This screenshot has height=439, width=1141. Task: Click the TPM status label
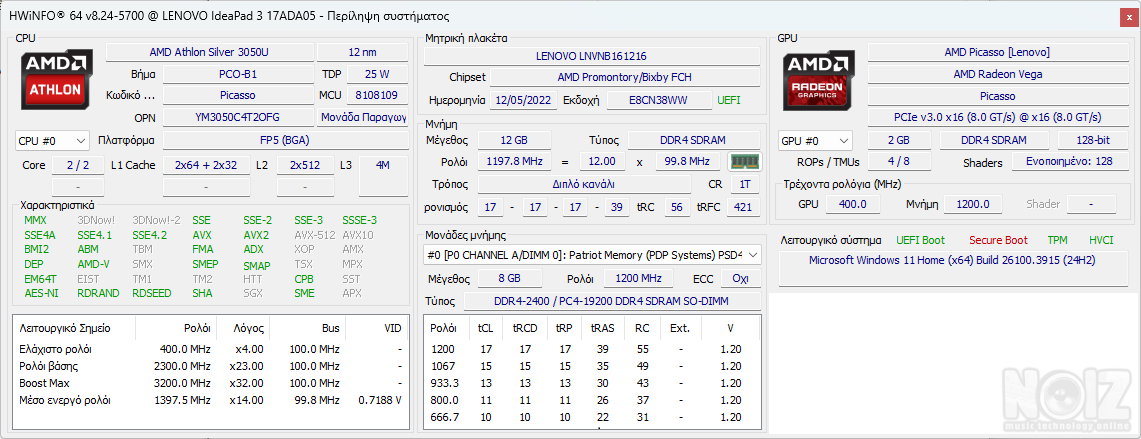(1057, 240)
